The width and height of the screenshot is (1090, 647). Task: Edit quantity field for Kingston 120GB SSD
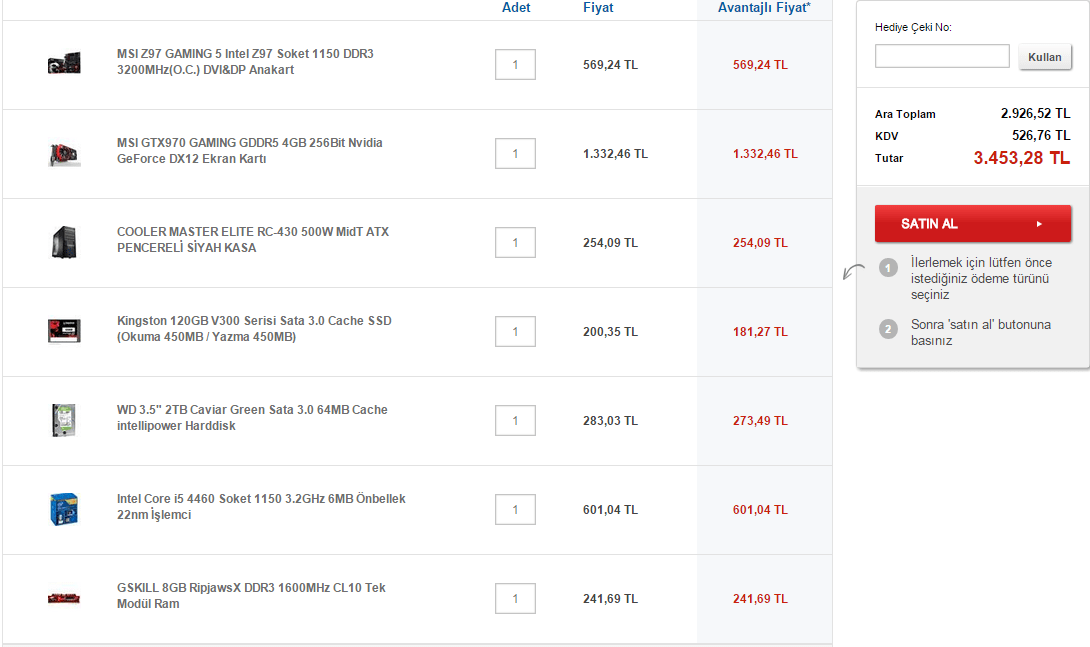515,331
